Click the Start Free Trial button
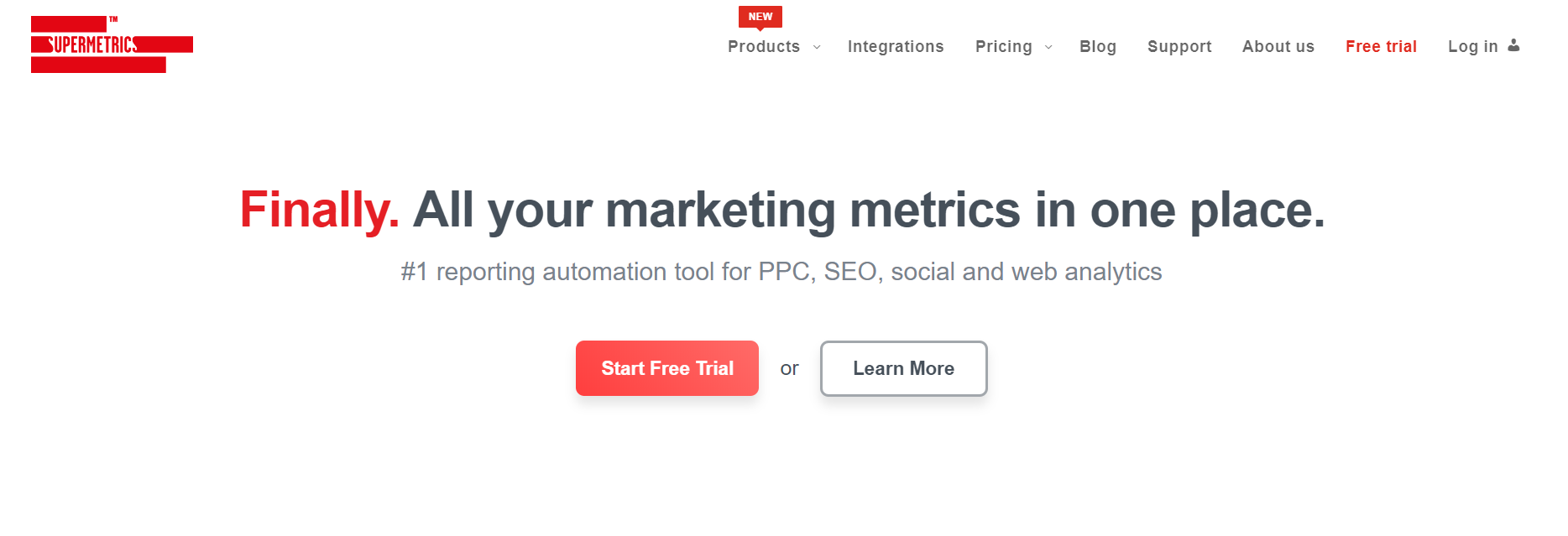Image resolution: width=1568 pixels, height=536 pixels. pyautogui.click(x=666, y=368)
